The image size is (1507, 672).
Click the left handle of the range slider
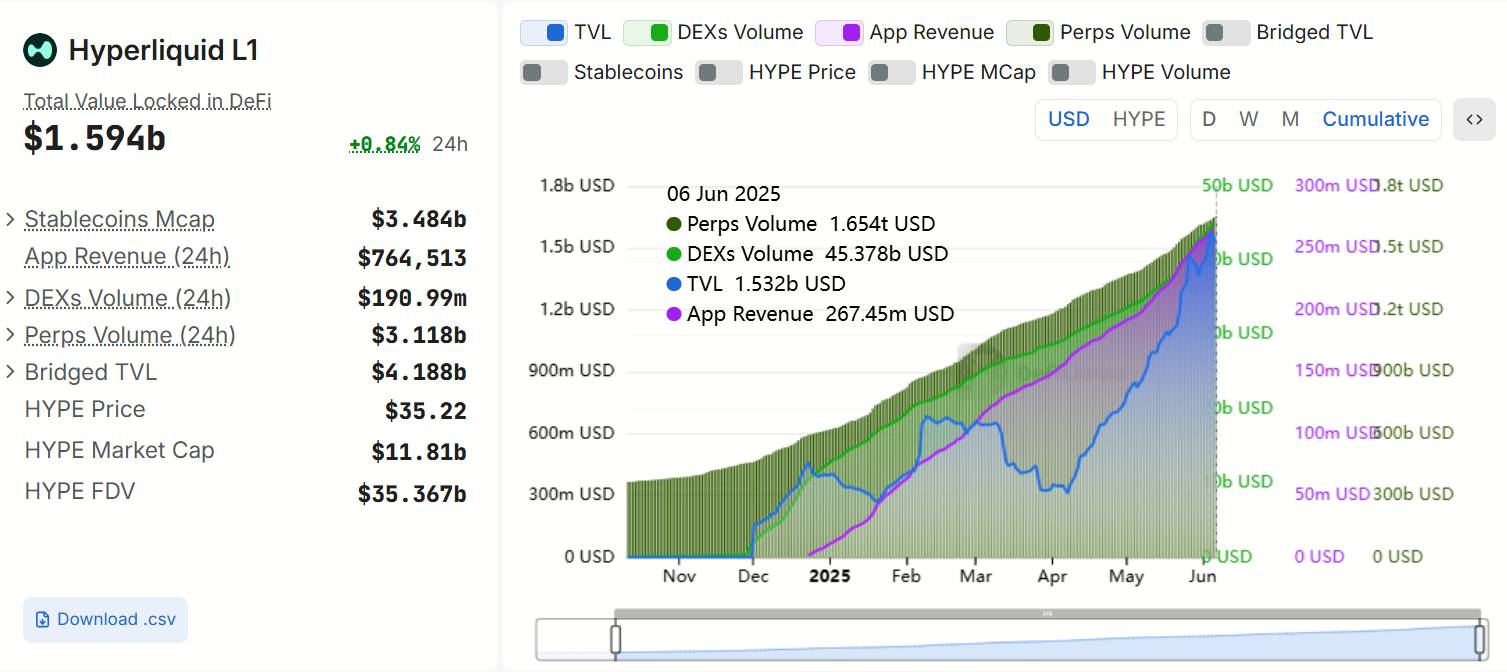[616, 640]
